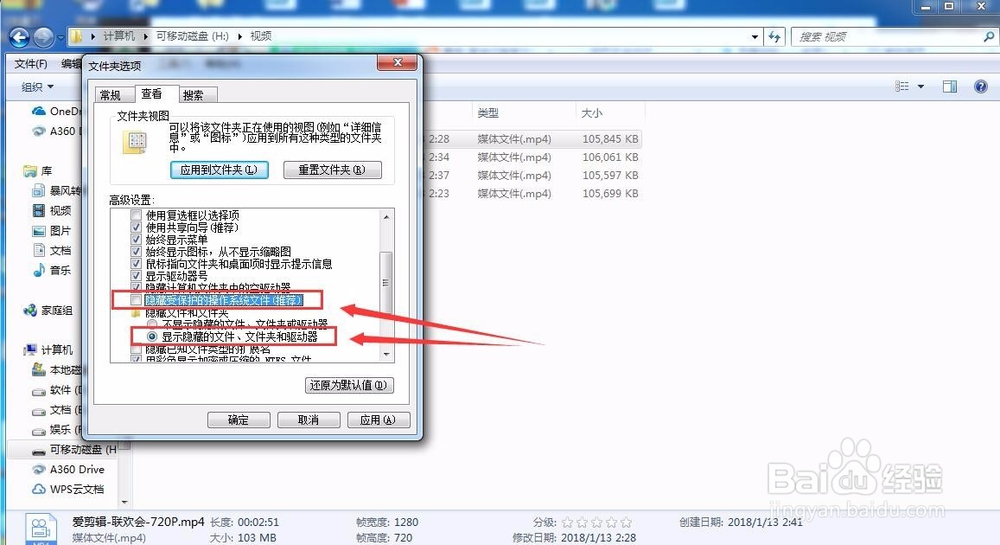The image size is (1000, 545).
Task: Click 重置文件夹(R) button
Action: point(332,170)
